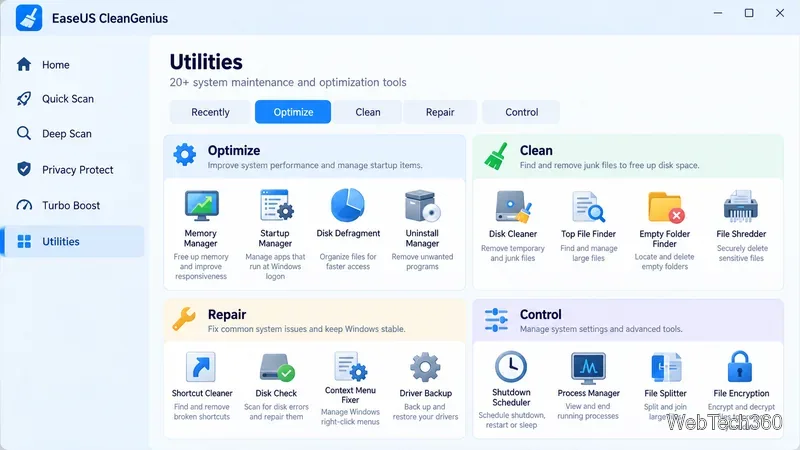The height and width of the screenshot is (450, 800).
Task: Click 'Find and remove broken shortcuts' text
Action: click(x=202, y=412)
